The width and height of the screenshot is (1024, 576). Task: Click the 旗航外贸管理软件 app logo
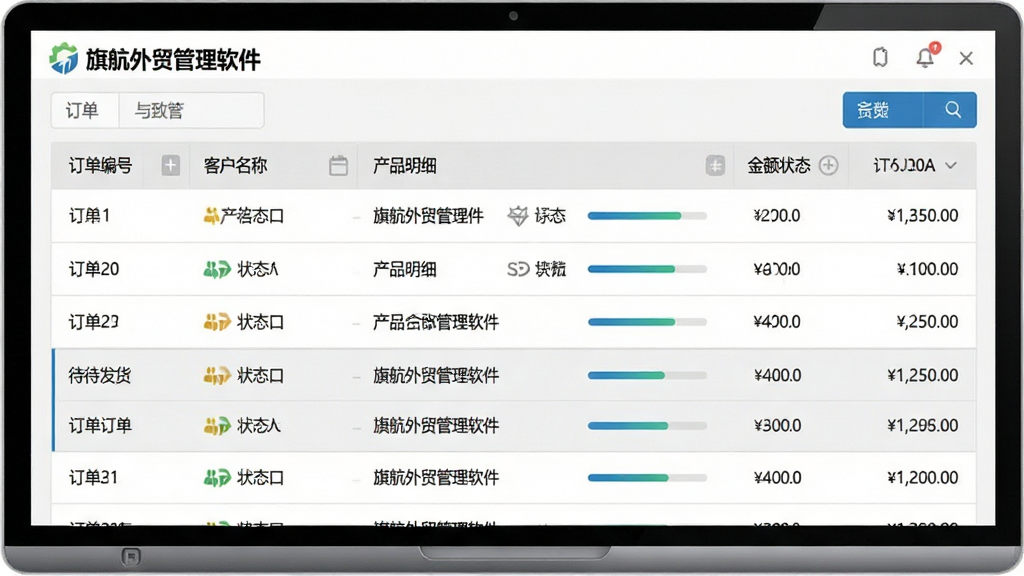63,58
